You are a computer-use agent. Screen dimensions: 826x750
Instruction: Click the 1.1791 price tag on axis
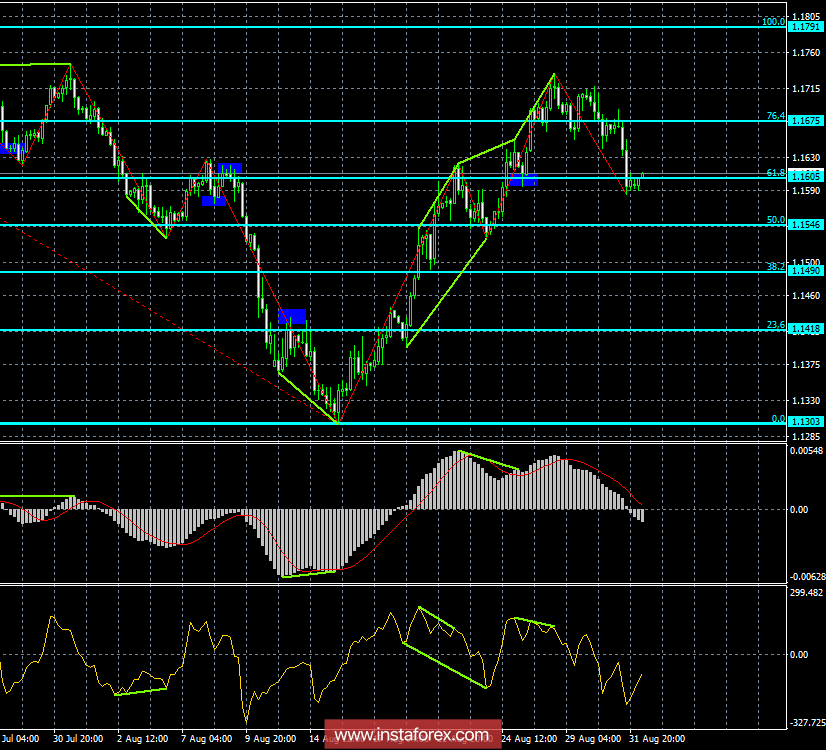pos(805,27)
